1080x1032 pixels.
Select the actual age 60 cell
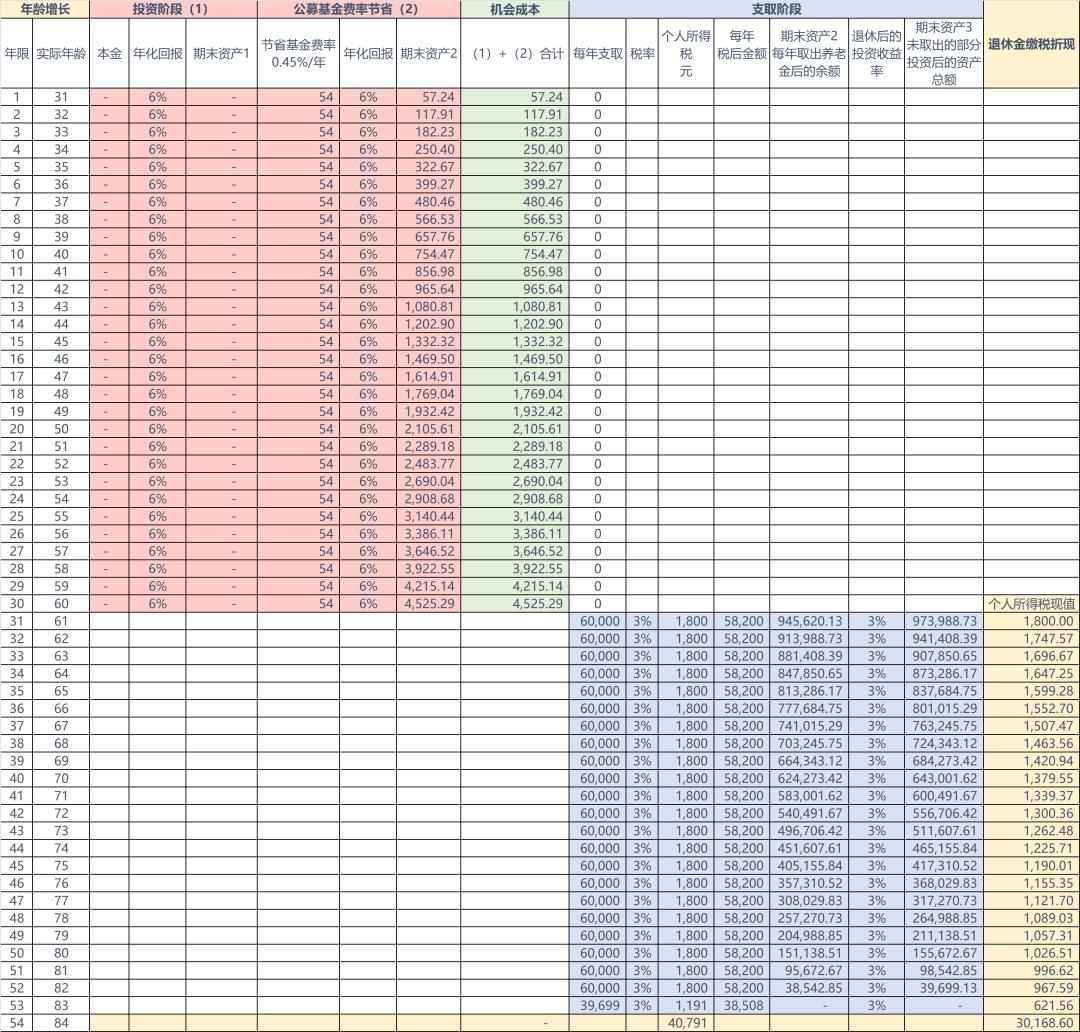61,603
